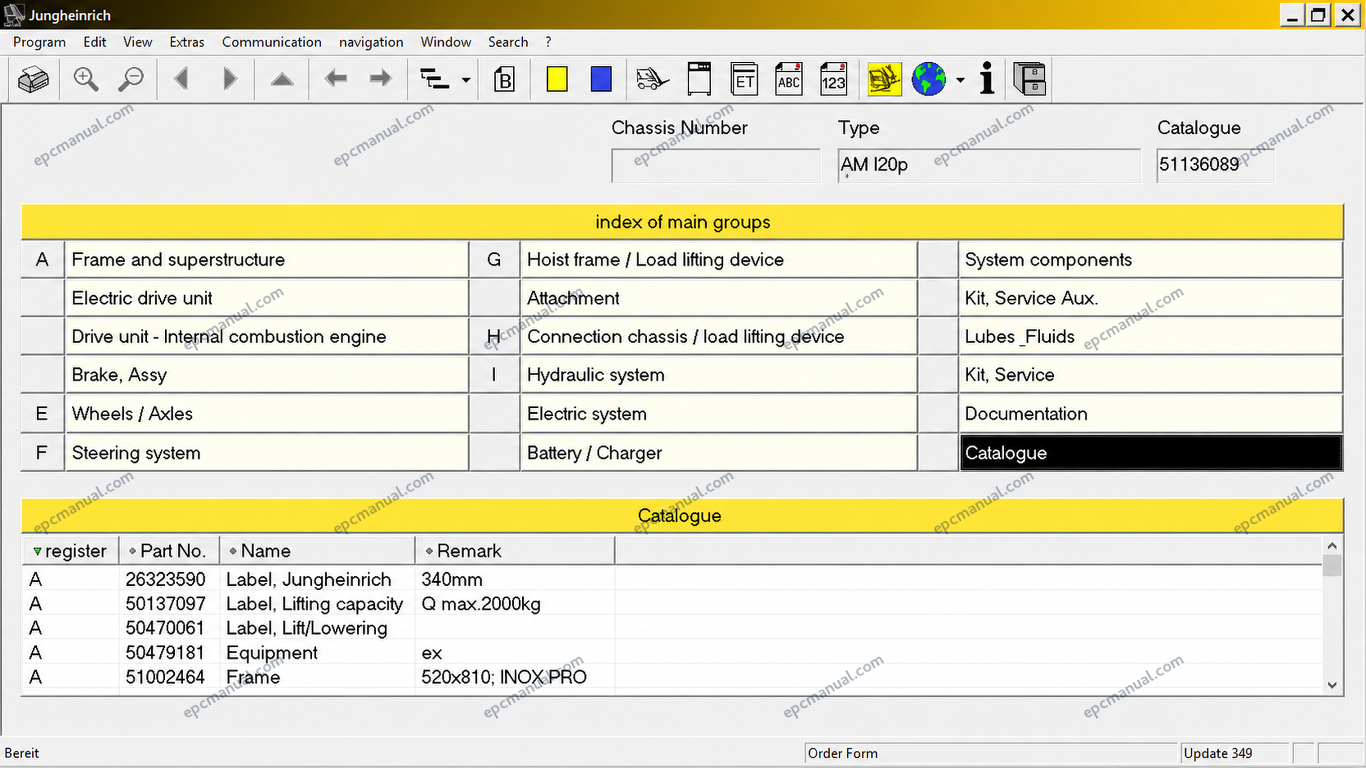1366x768 pixels.
Task: Select part number 51002464
Action: tap(165, 678)
